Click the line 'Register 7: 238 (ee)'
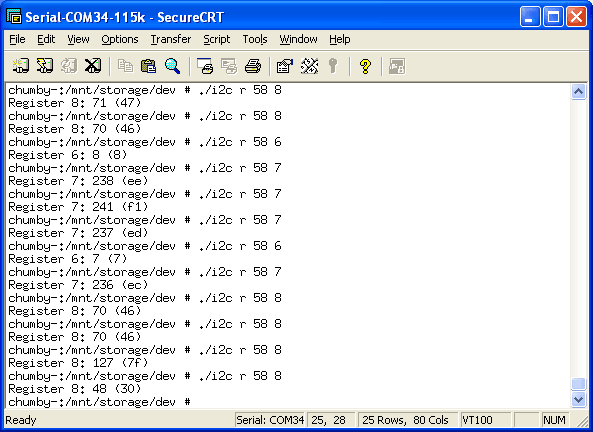 point(78,181)
